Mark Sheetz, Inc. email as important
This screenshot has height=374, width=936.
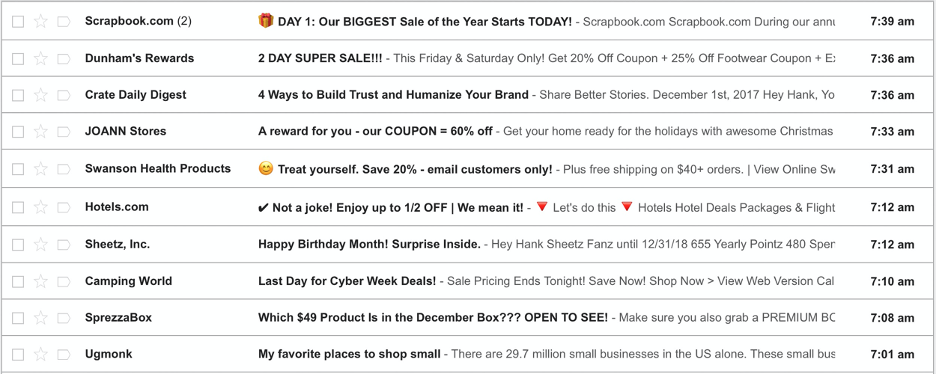[x=63, y=244]
